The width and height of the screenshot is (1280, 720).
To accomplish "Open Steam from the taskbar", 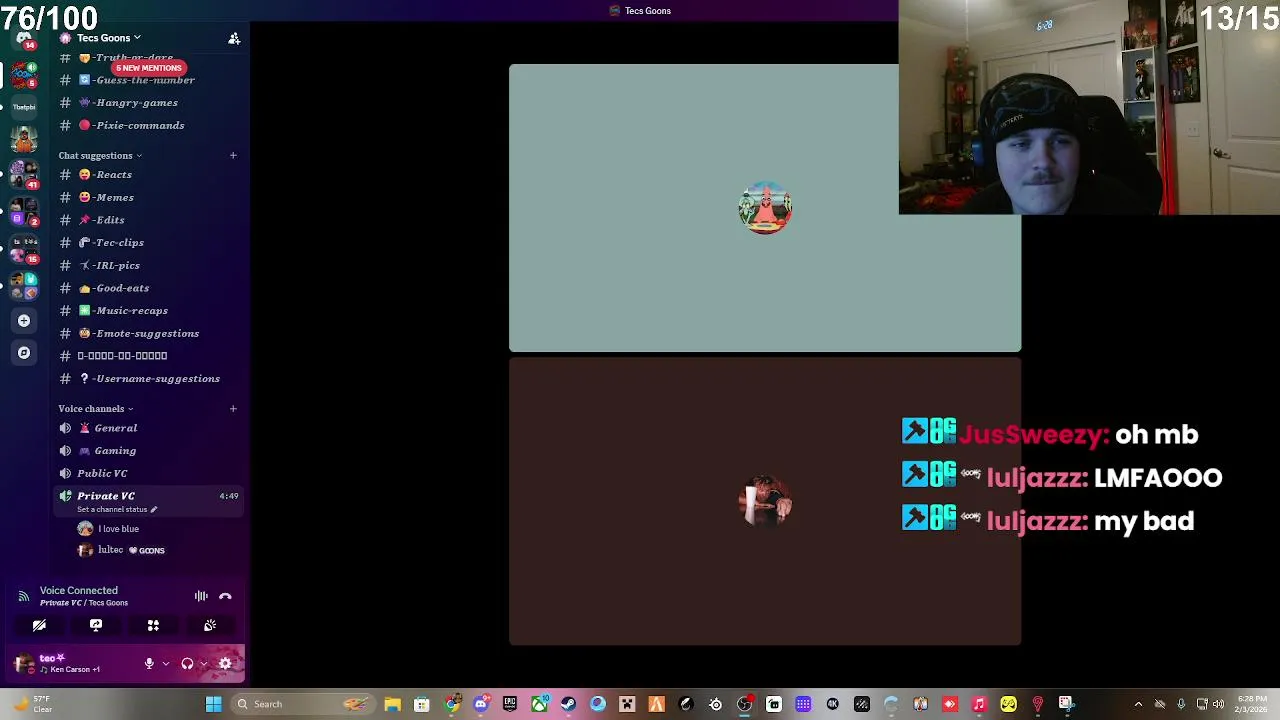I will [568, 704].
